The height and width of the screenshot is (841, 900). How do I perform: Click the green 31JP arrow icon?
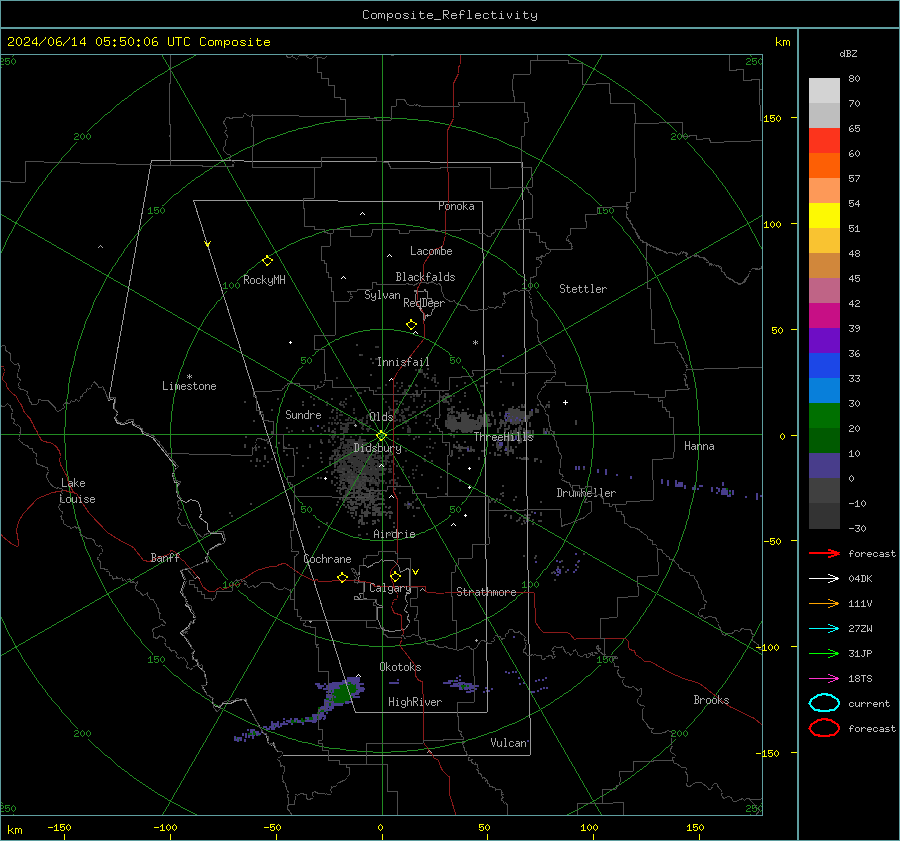824,653
